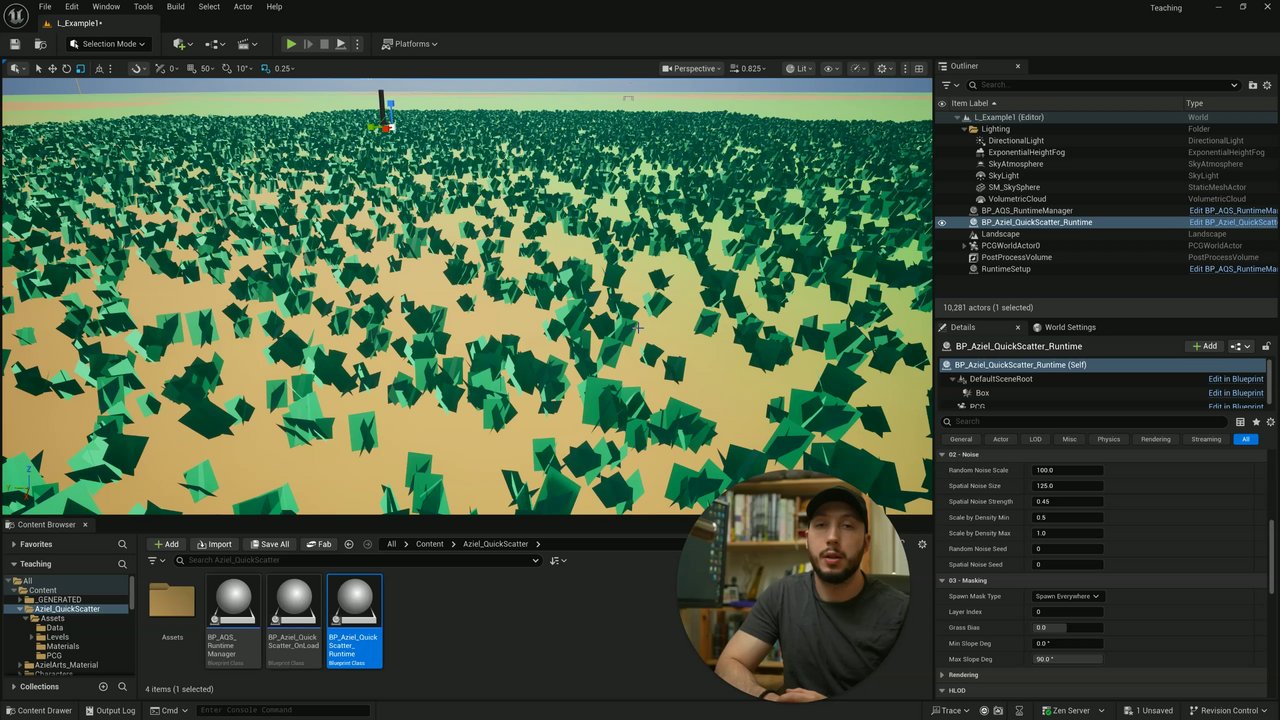Click the Save current level icon
Image resolution: width=1280 pixels, height=720 pixels.
click(15, 44)
